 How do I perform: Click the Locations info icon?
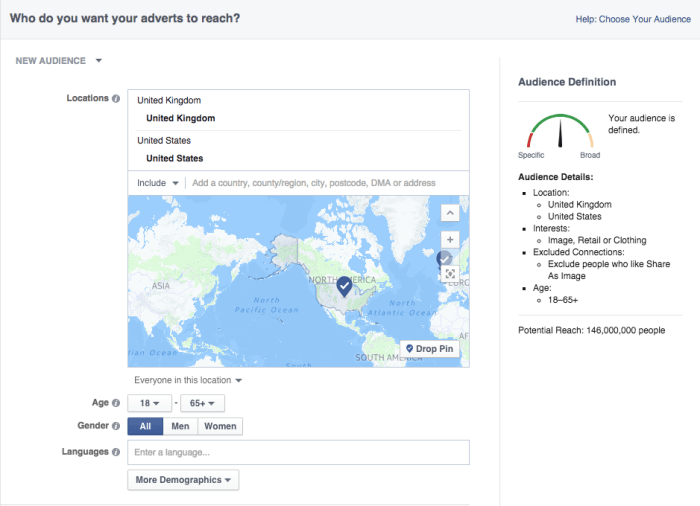[116, 98]
